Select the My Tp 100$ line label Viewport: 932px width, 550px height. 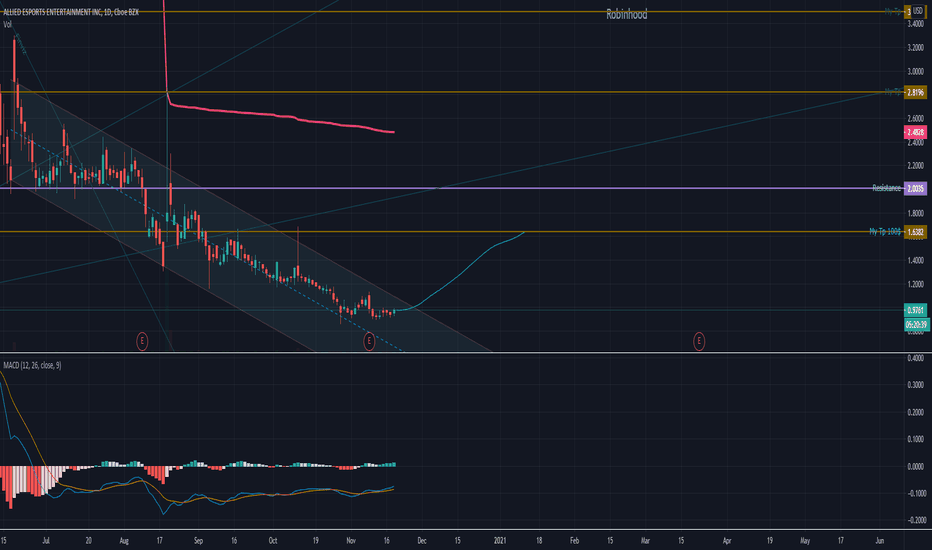885,231
